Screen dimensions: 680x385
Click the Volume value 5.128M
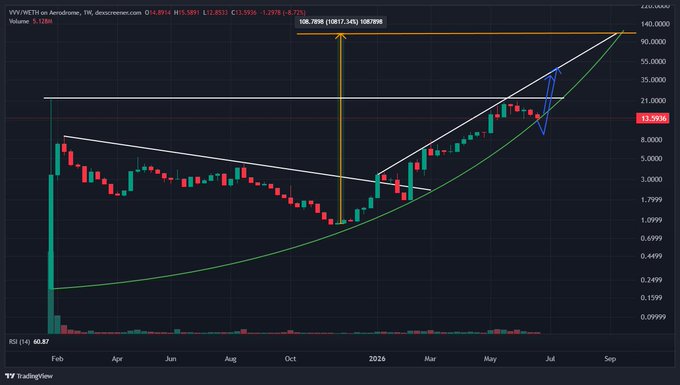(x=42, y=21)
